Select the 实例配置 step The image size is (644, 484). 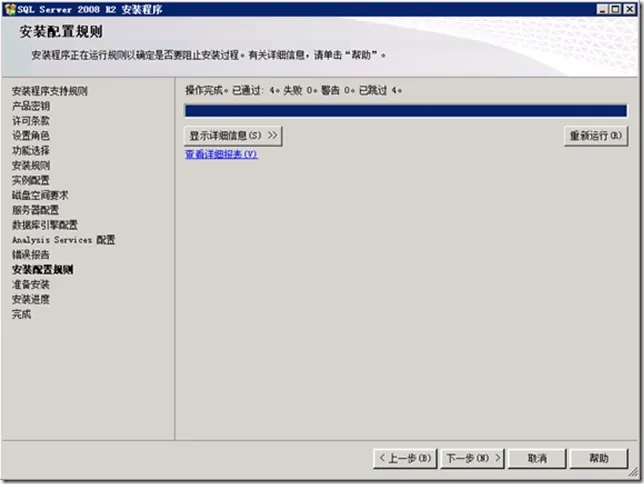coord(31,180)
